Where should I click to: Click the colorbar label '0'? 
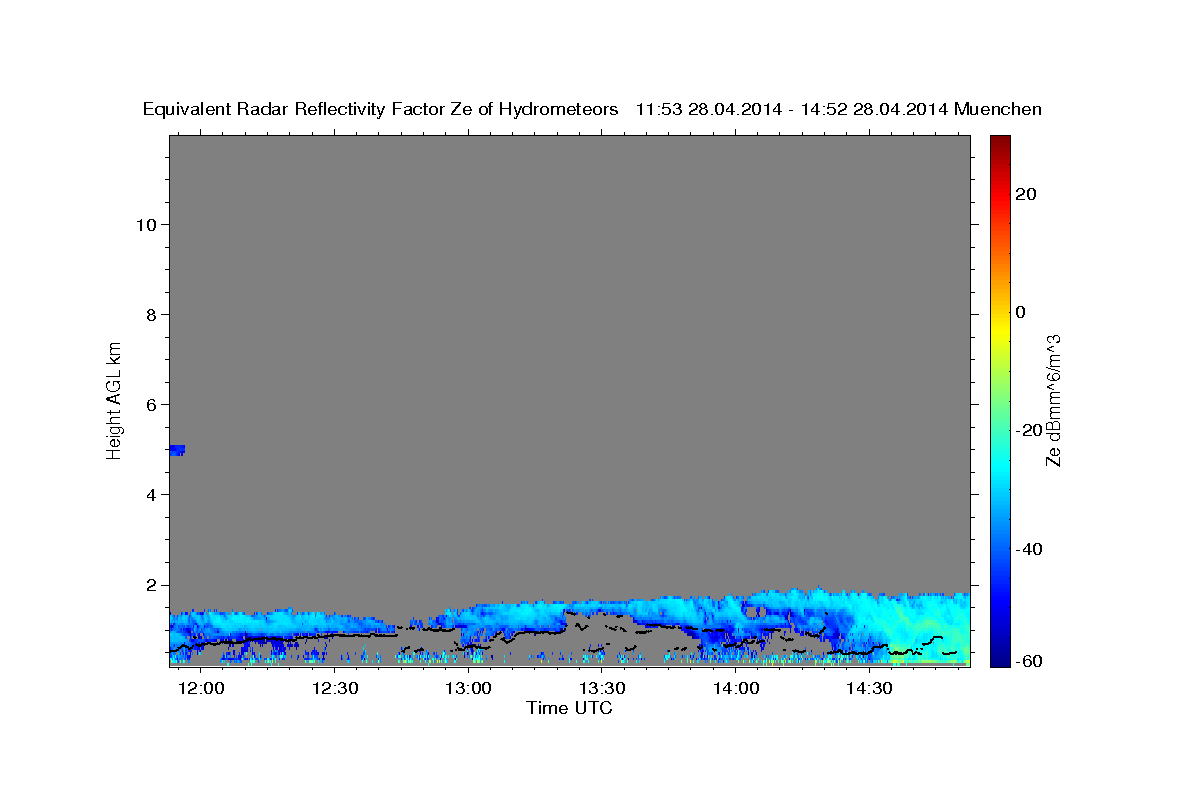pos(1021,312)
